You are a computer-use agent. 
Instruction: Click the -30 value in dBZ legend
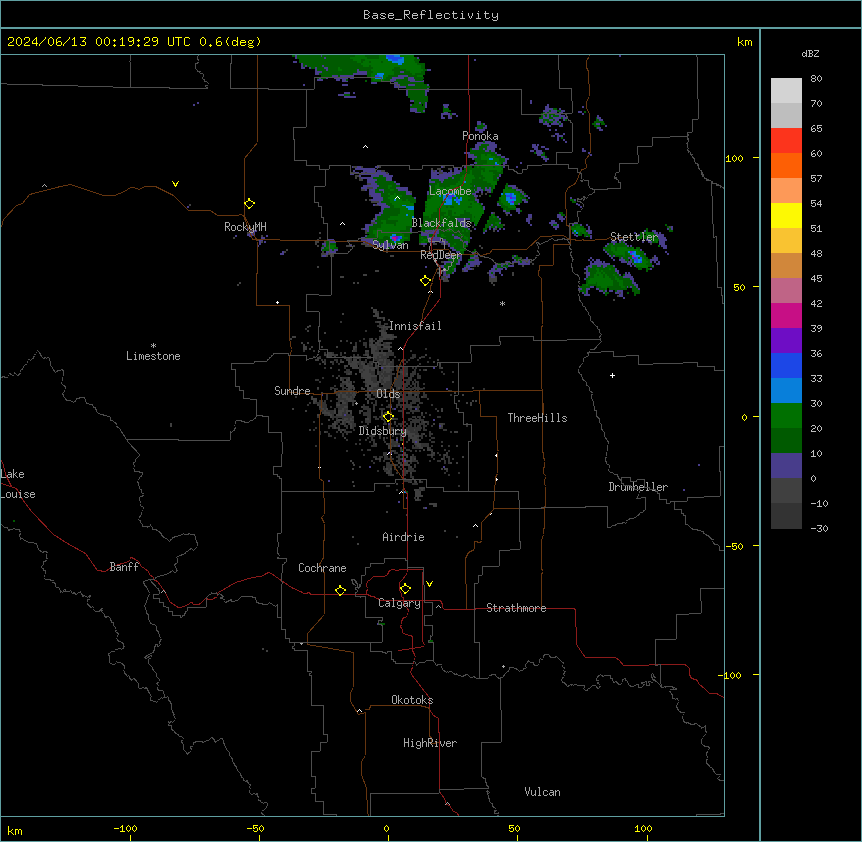coord(819,529)
